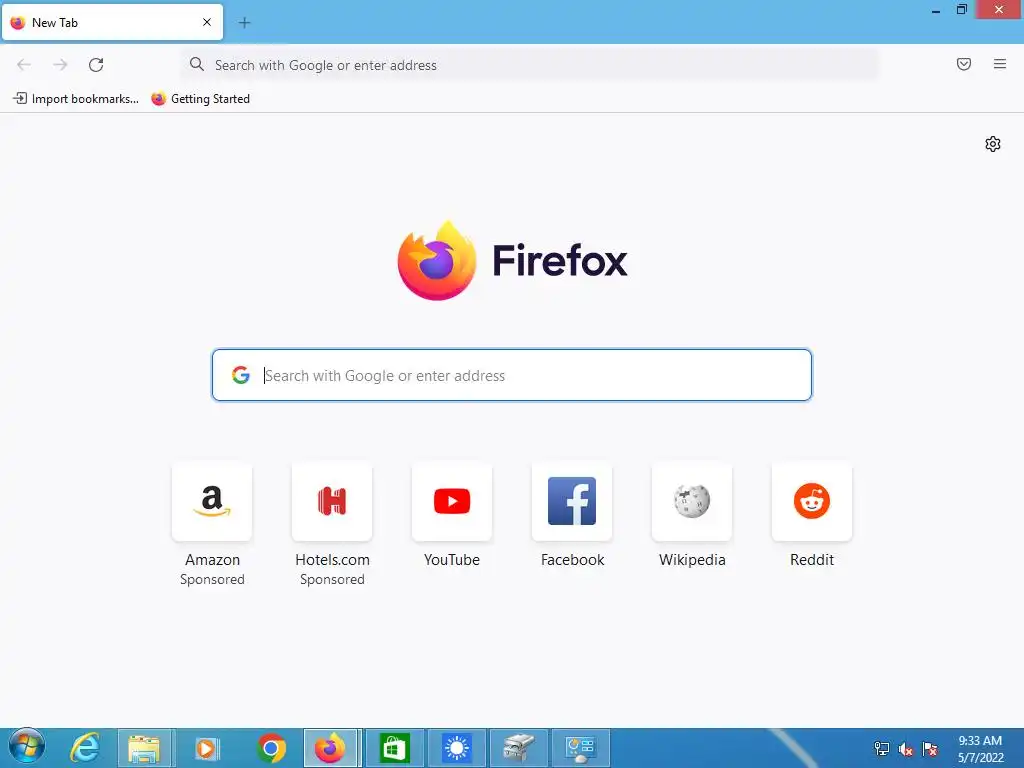Open the Wikipedia shortcut tile

tap(692, 502)
